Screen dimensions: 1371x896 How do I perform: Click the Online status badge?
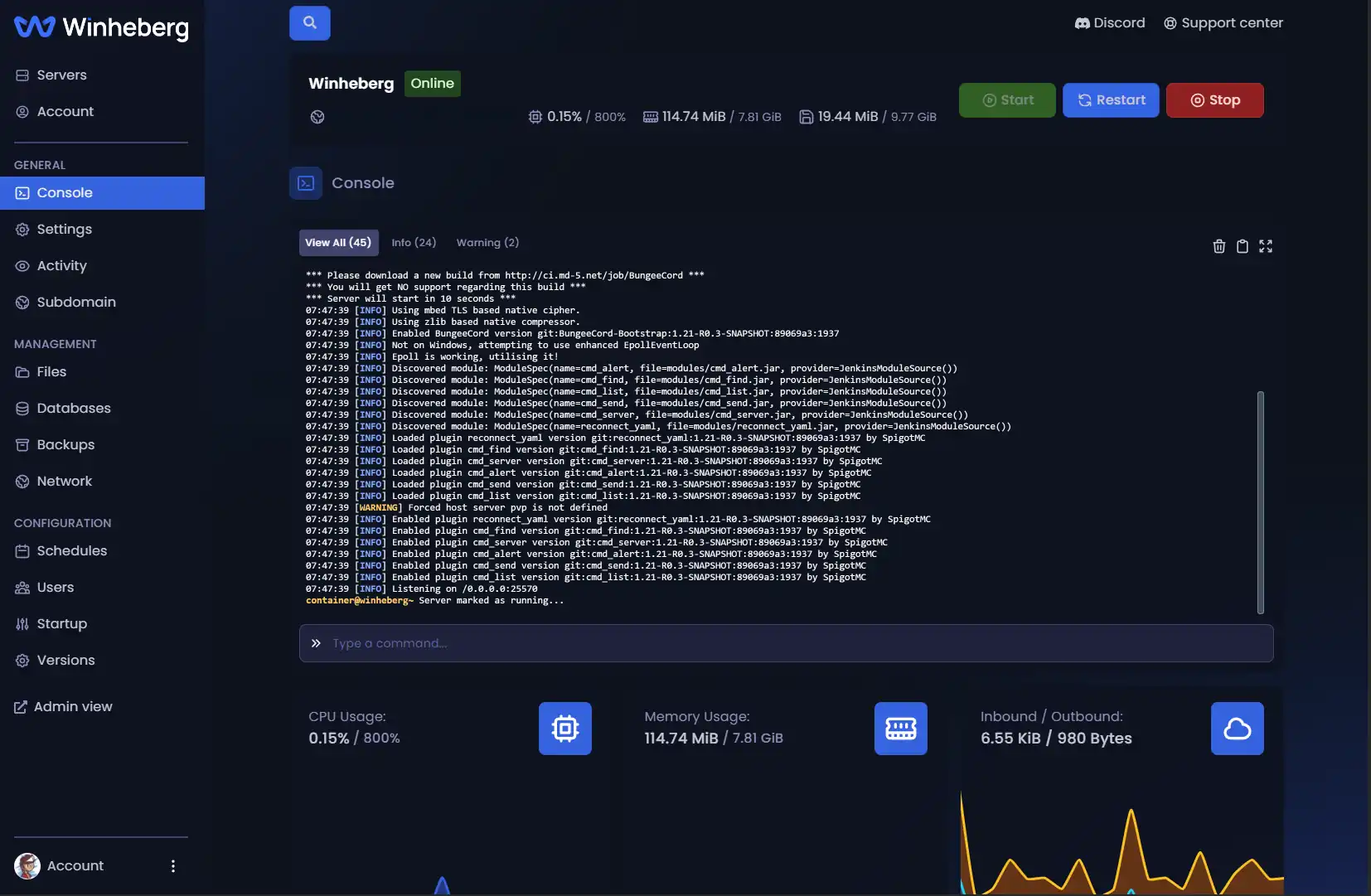pyautogui.click(x=432, y=84)
